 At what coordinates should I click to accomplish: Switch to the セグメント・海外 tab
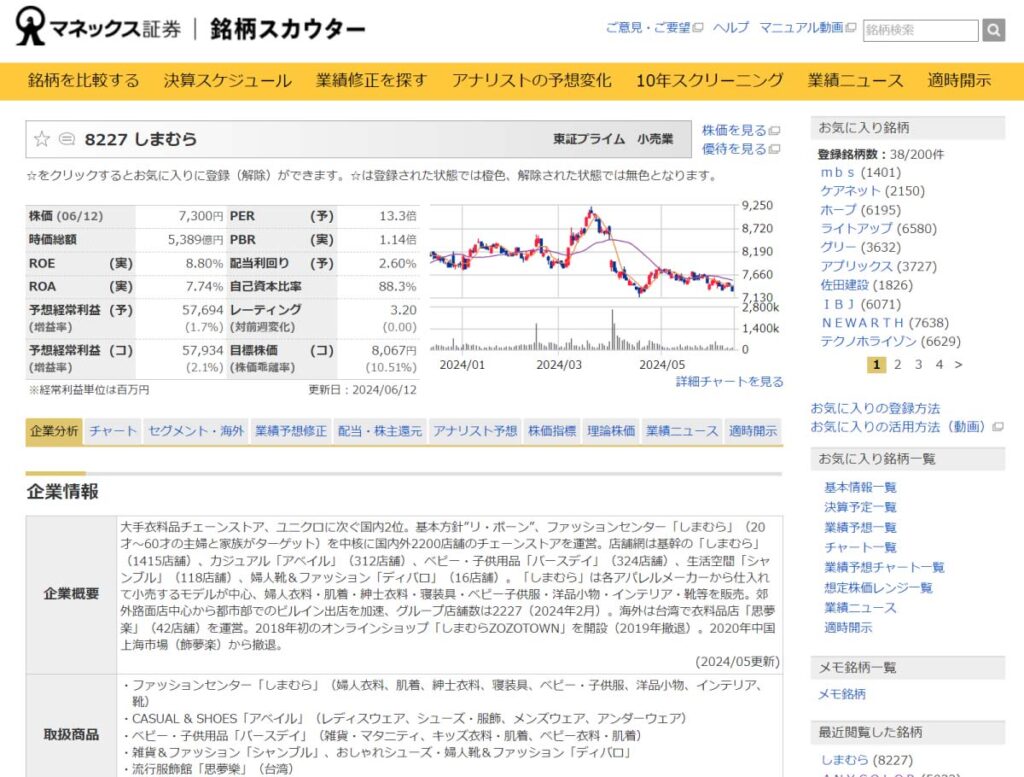[196, 431]
